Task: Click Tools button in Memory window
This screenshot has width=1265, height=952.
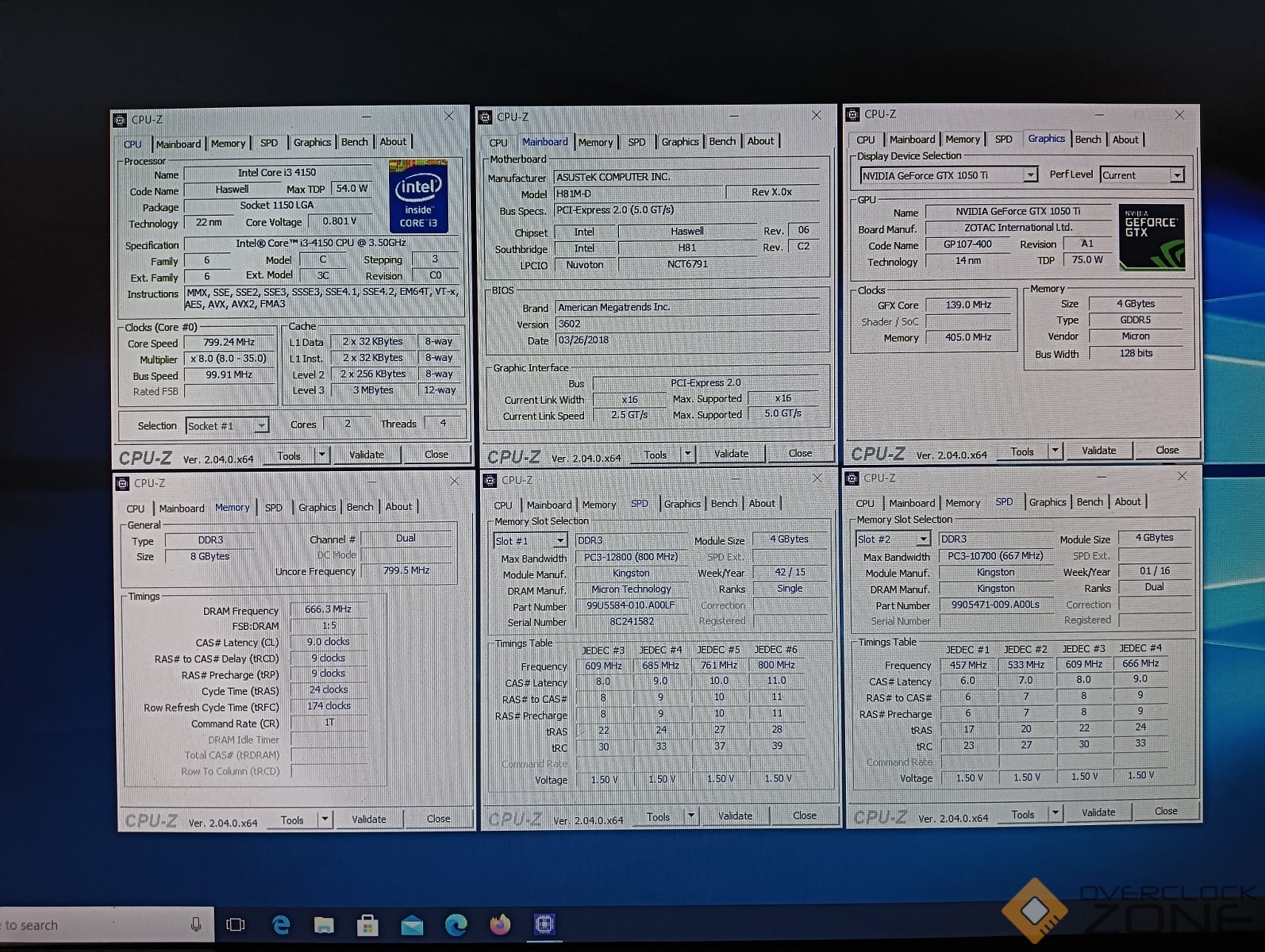Action: [x=292, y=820]
